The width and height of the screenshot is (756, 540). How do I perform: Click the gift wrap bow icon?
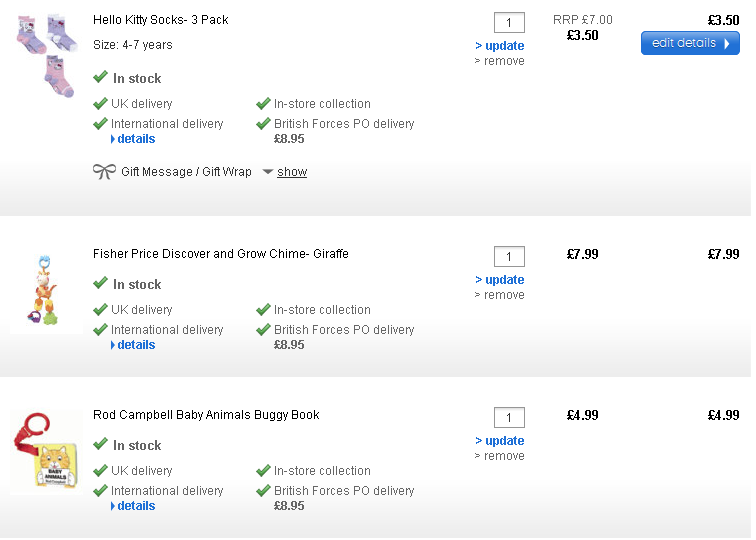(104, 171)
